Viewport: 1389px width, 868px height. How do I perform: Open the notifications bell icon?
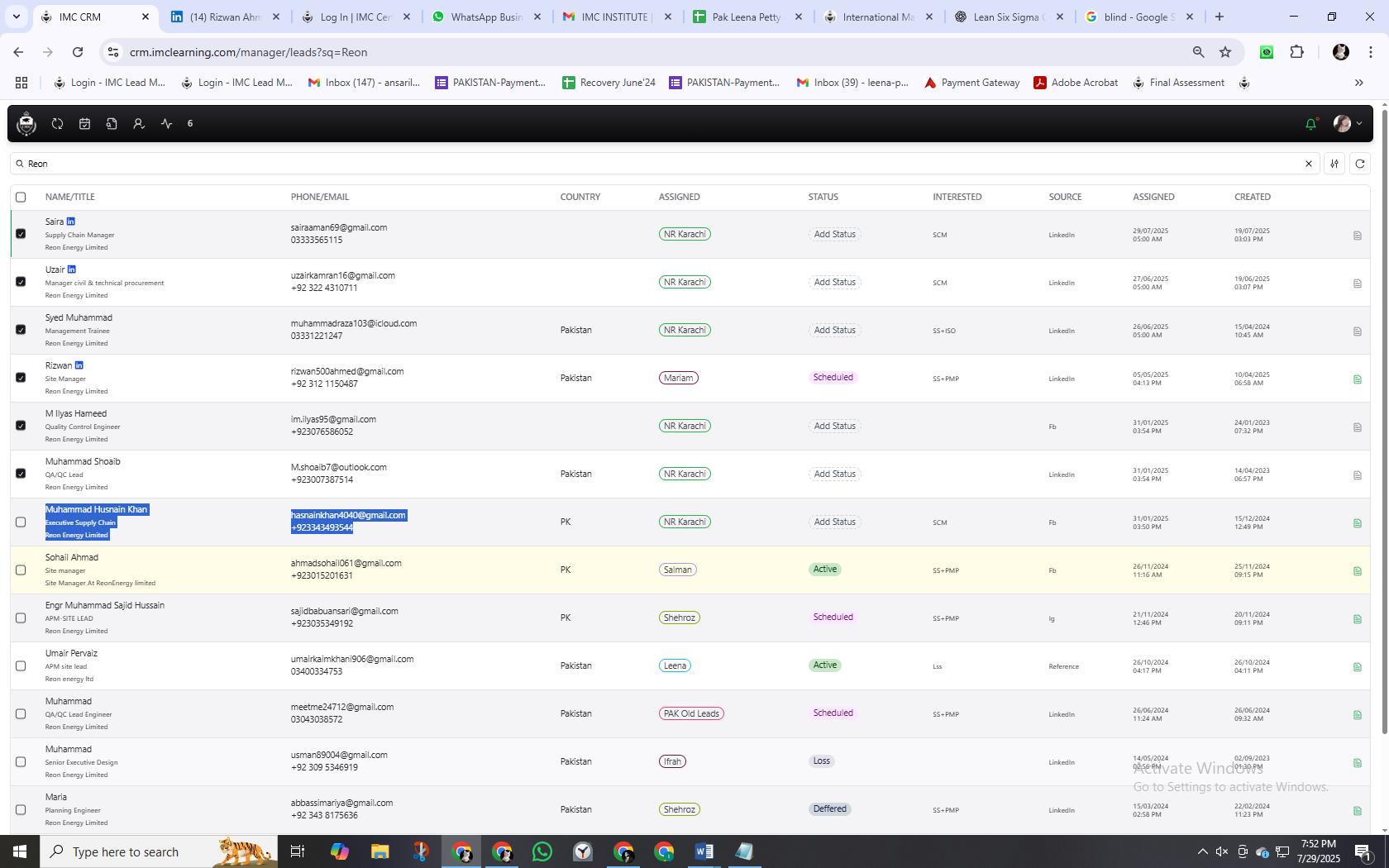1310,124
